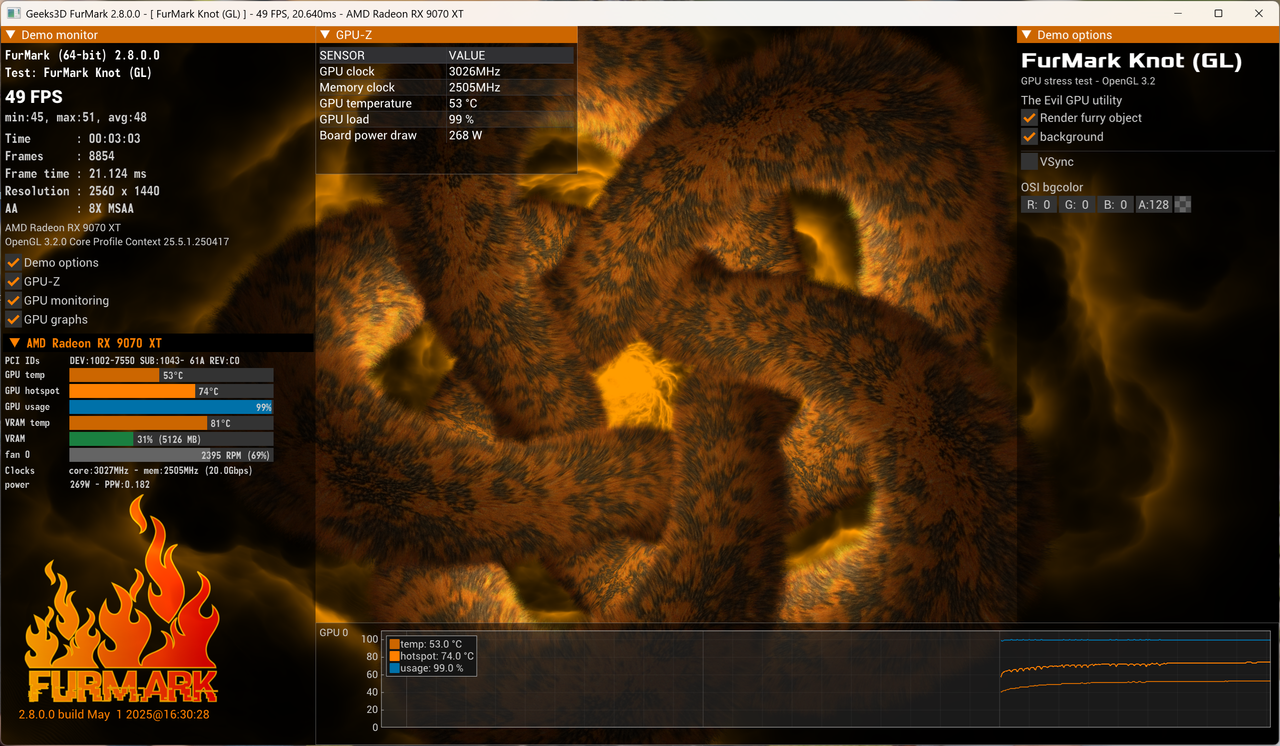Click the usage: 99.0 % legend entry
This screenshot has height=746, width=1280.
[426, 668]
